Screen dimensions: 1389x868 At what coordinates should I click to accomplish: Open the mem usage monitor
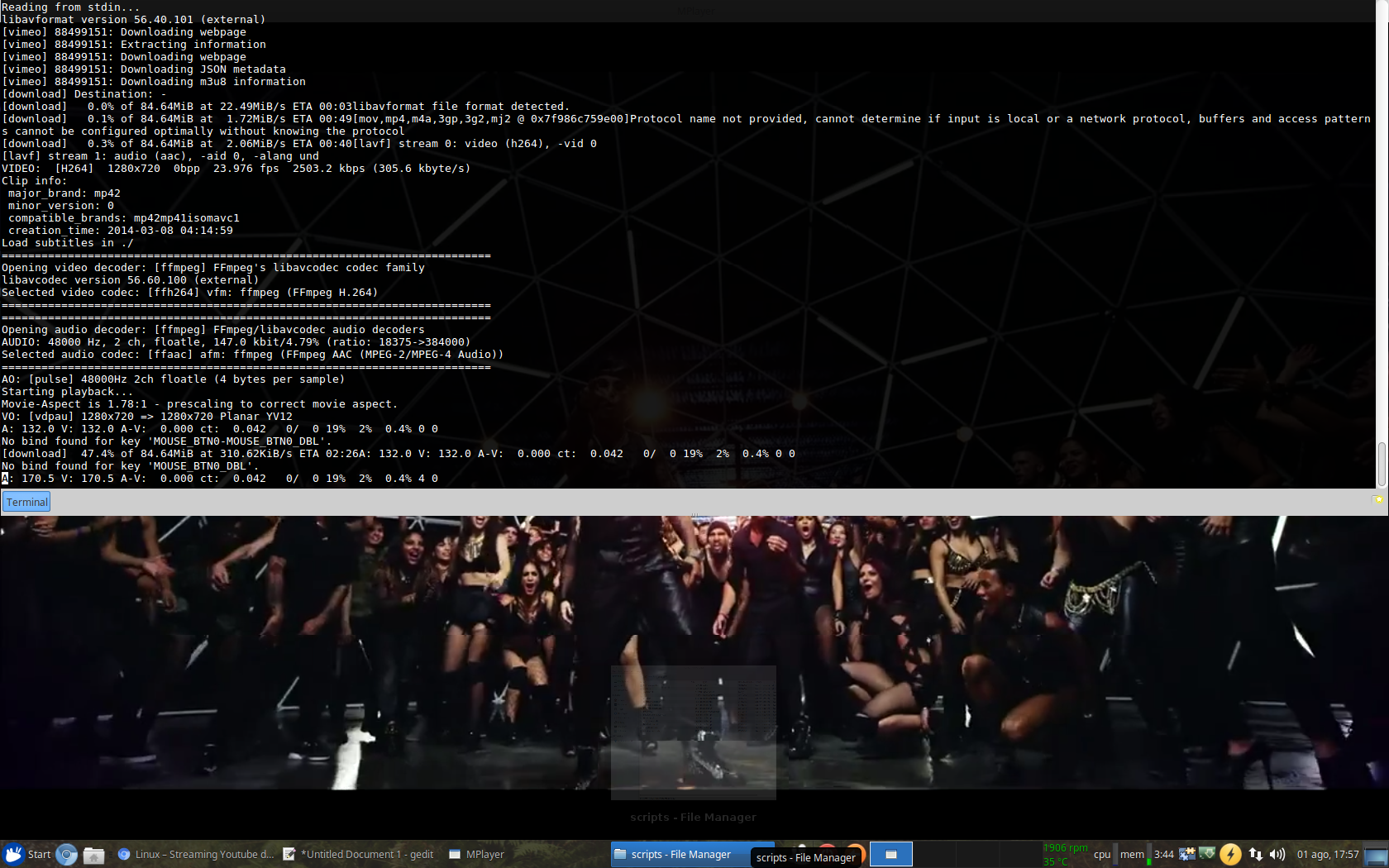(1135, 855)
